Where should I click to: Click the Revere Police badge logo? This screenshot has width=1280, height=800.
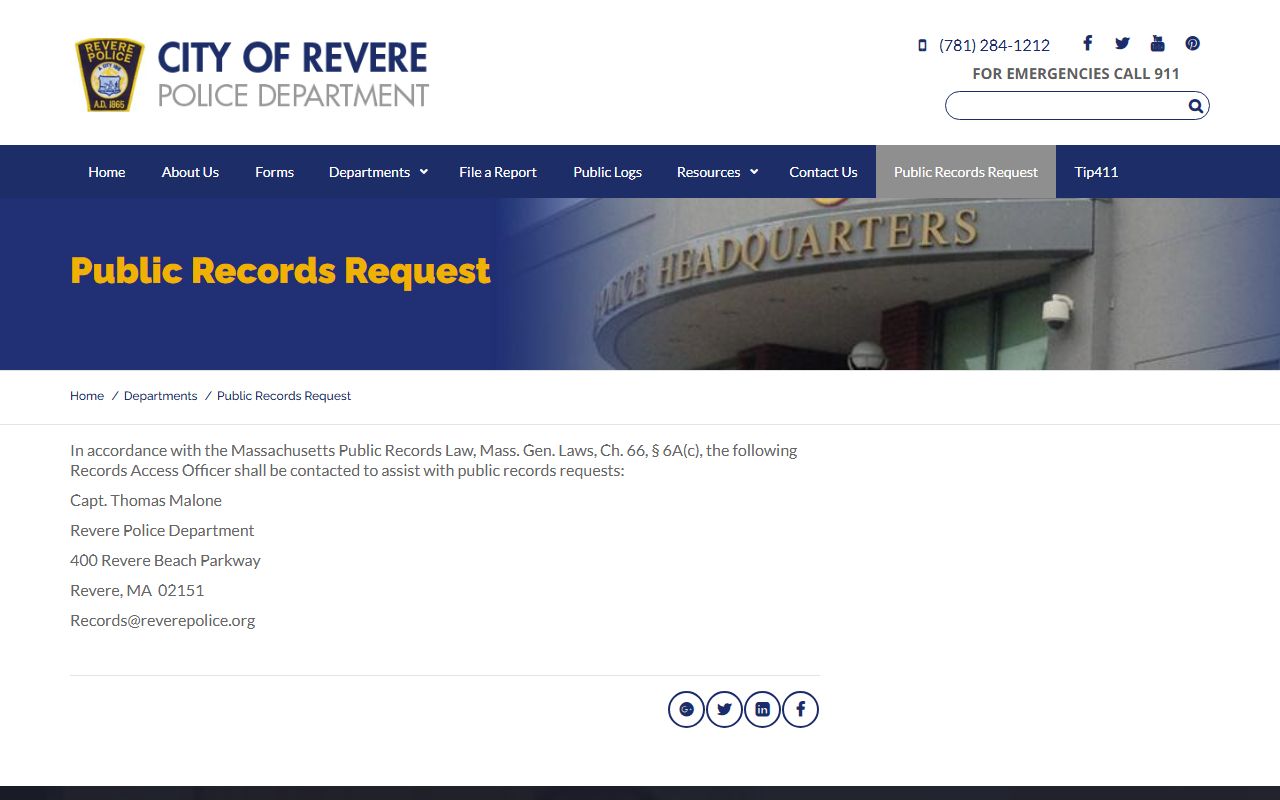pos(109,75)
